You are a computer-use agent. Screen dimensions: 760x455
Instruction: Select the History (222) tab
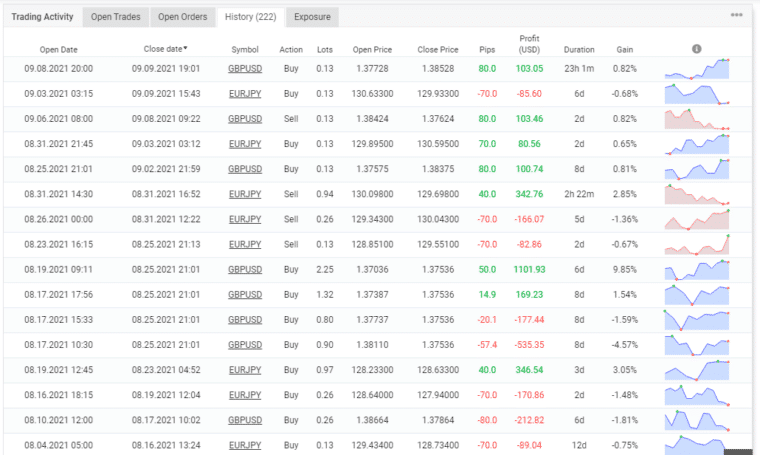click(250, 17)
